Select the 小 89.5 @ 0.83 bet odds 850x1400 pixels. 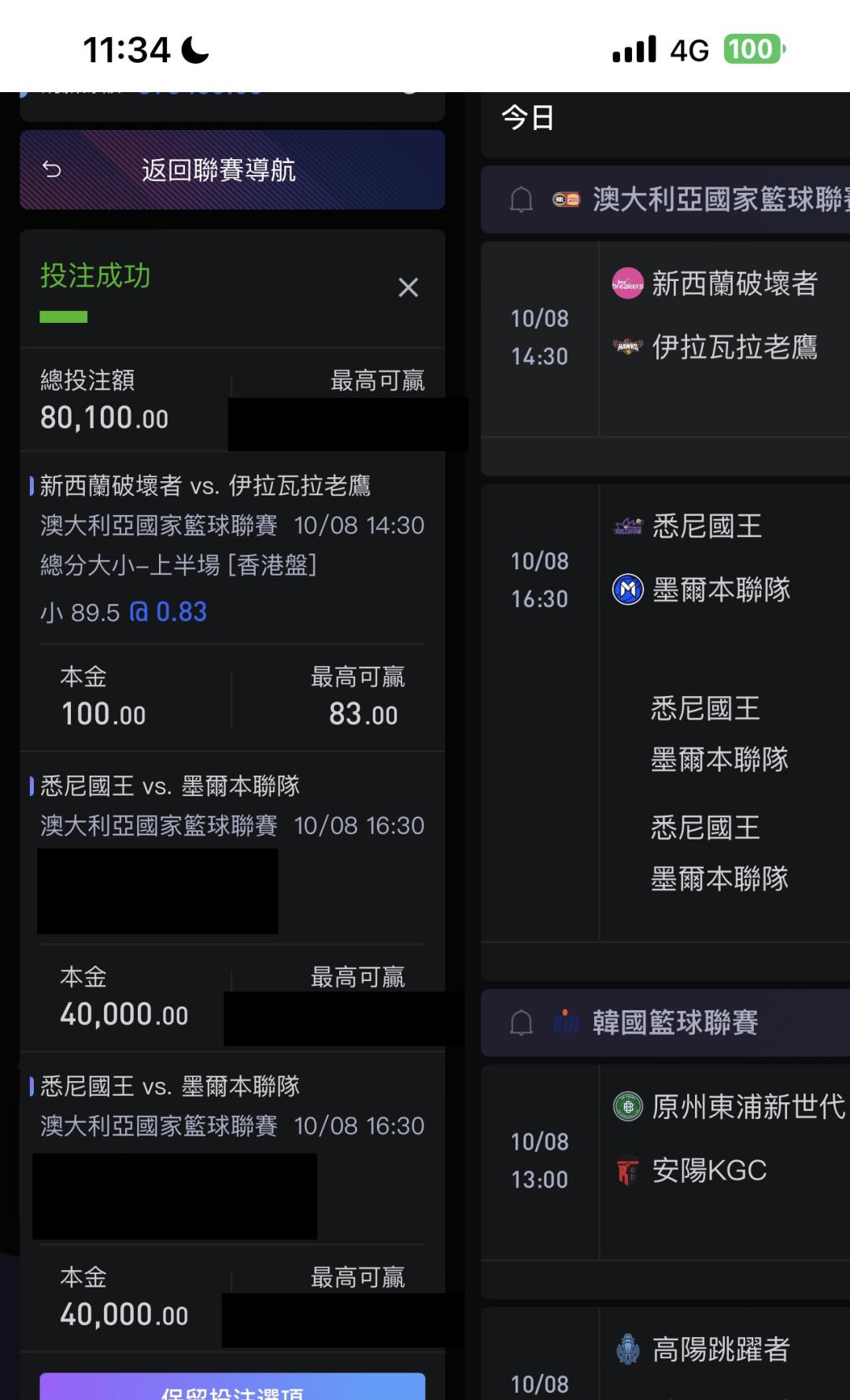point(124,612)
